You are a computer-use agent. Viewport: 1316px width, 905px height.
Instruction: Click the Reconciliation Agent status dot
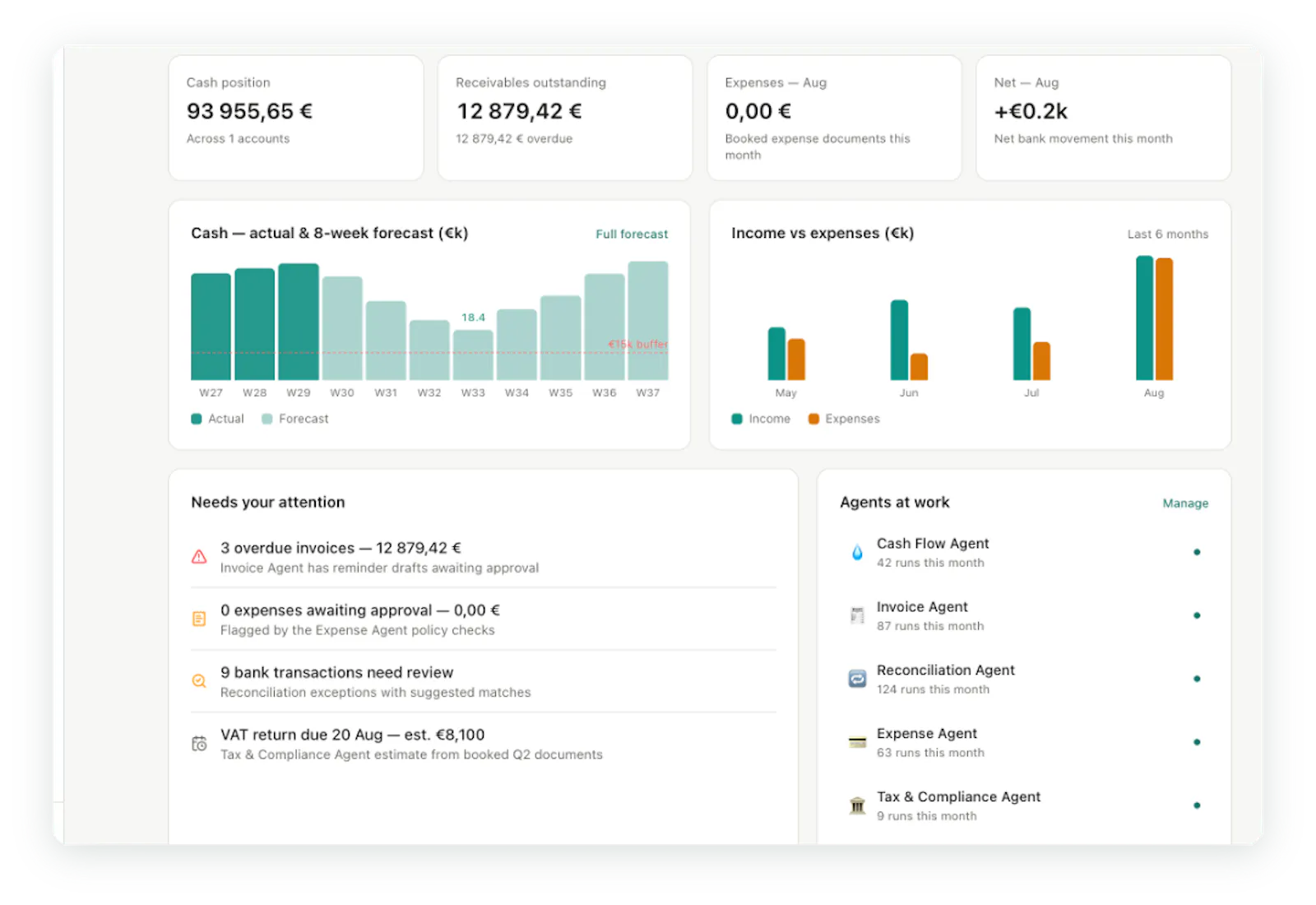pos(1197,679)
